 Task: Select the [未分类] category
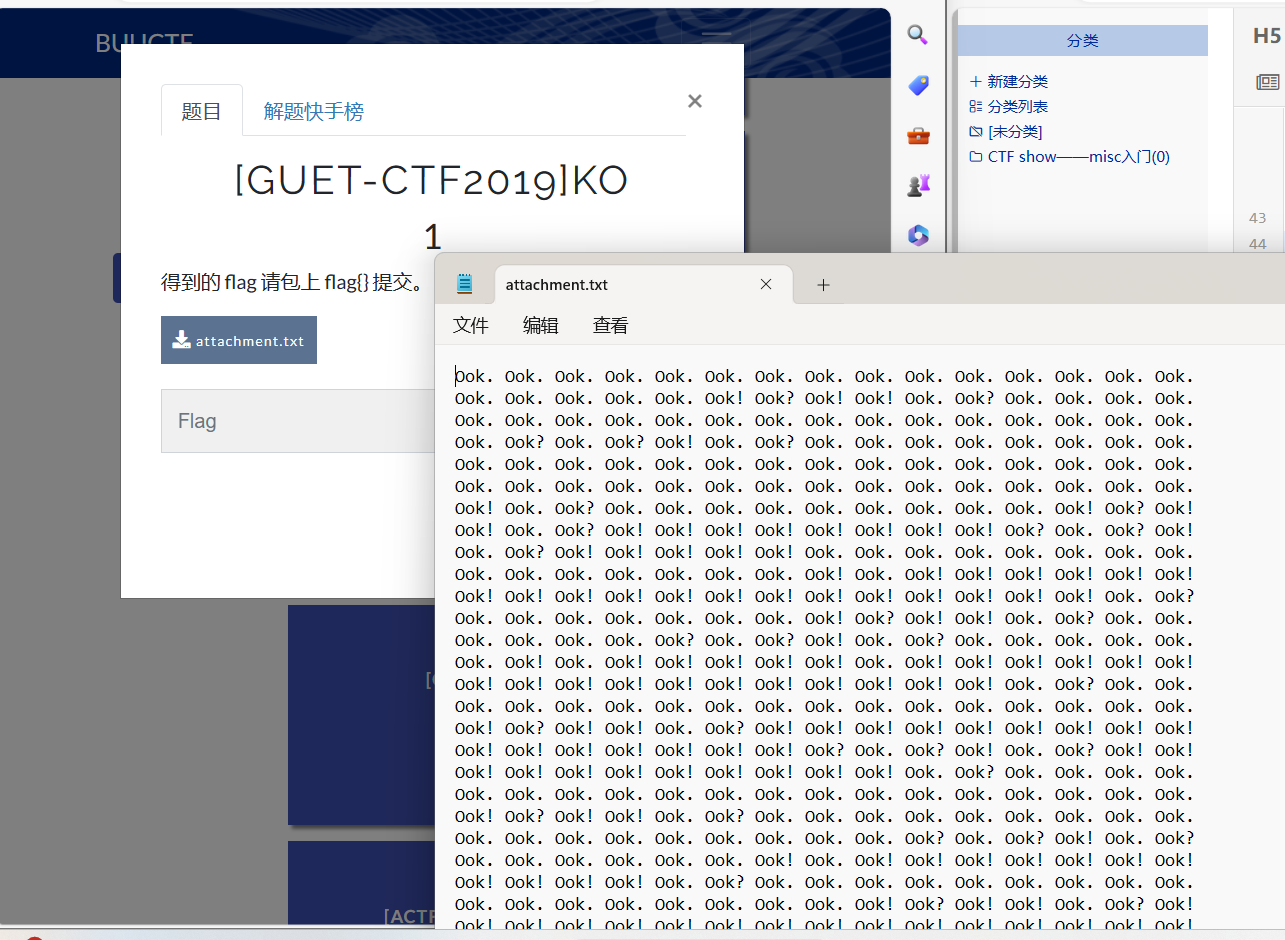coord(1015,131)
